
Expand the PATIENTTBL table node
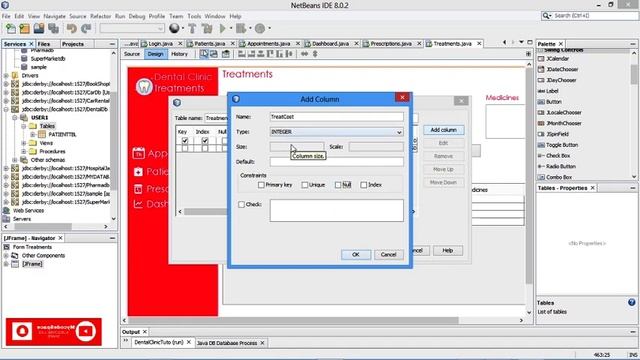point(33,134)
